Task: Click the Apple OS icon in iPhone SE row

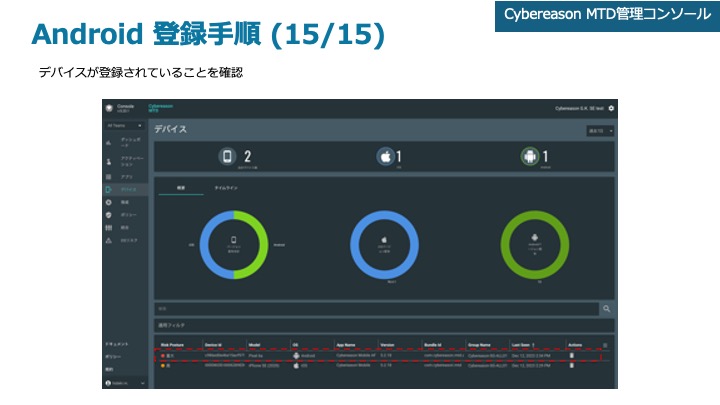Action: (296, 366)
